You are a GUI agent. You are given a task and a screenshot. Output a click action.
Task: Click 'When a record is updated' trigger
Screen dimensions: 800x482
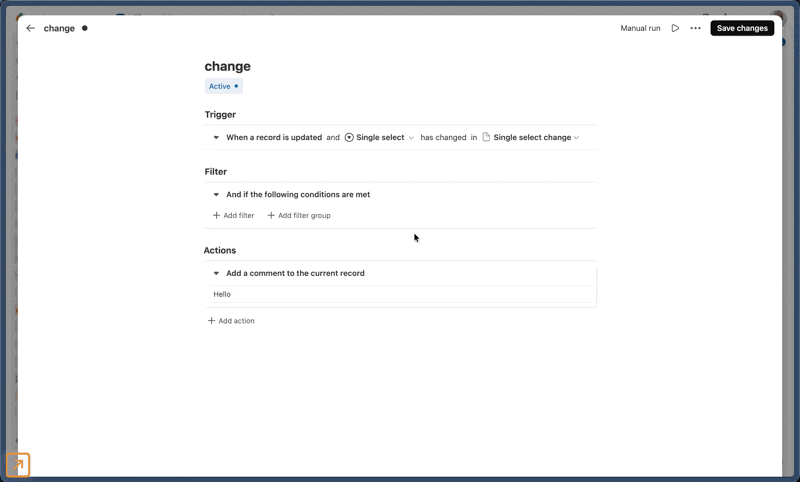point(273,137)
